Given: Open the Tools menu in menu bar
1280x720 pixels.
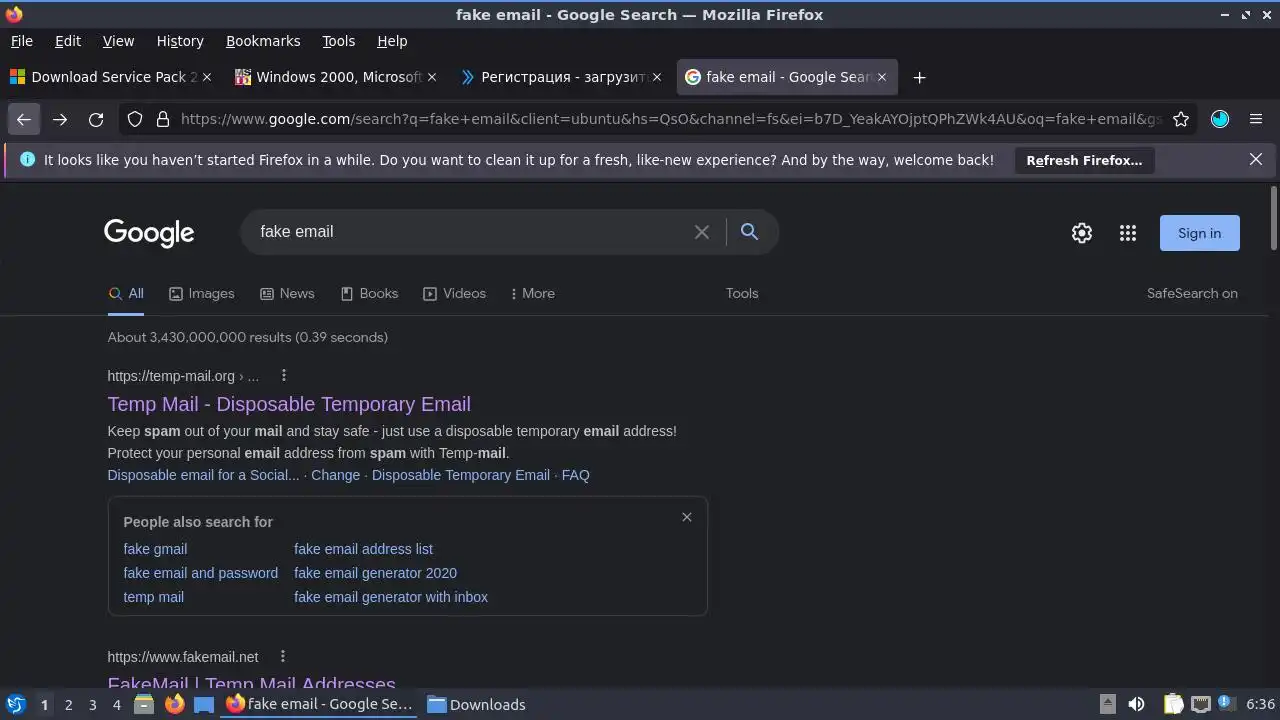Looking at the screenshot, I should click(x=338, y=41).
